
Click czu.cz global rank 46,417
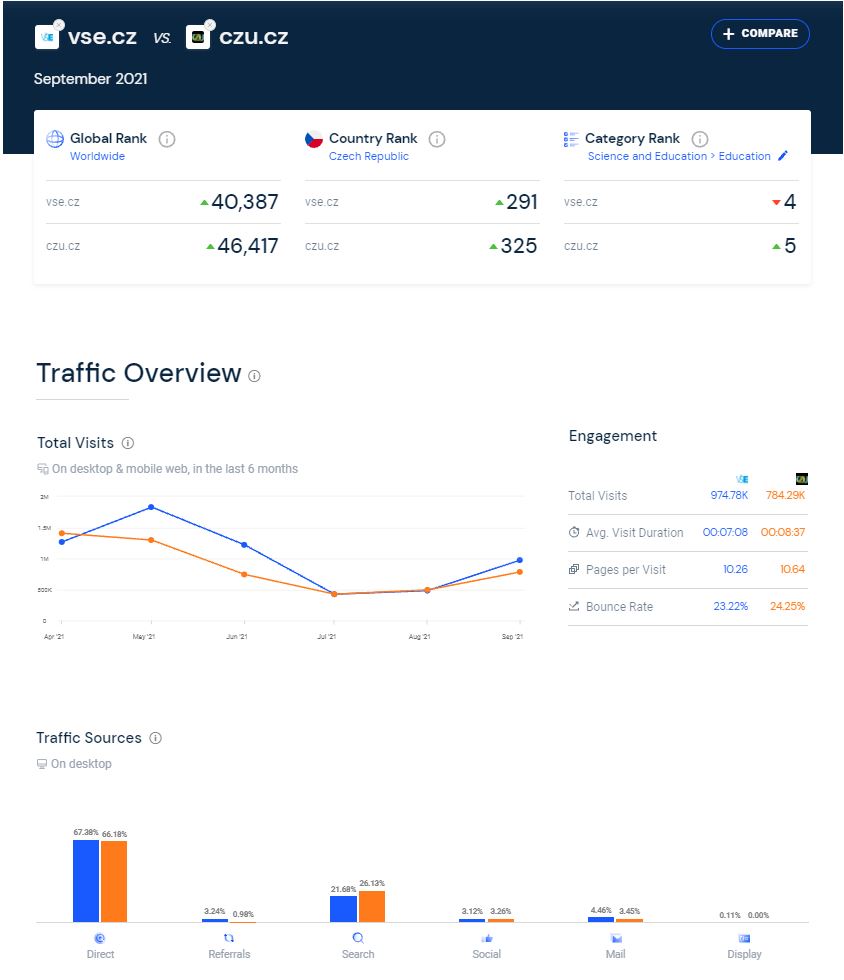click(x=248, y=246)
